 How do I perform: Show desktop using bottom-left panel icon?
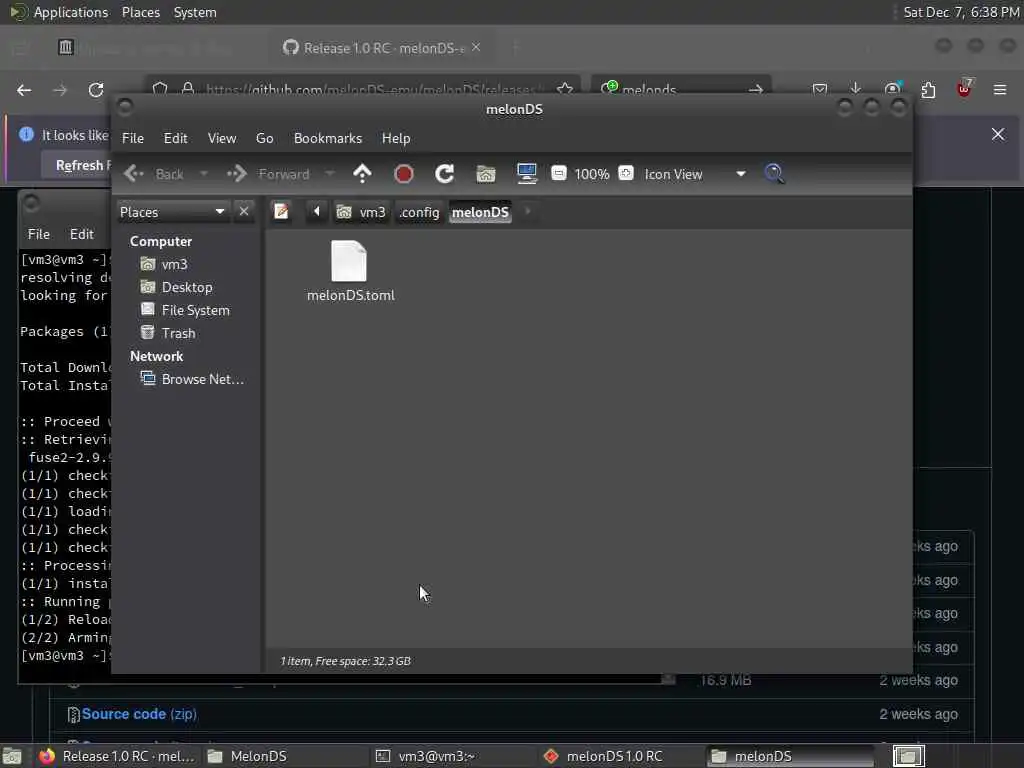pyautogui.click(x=13, y=757)
